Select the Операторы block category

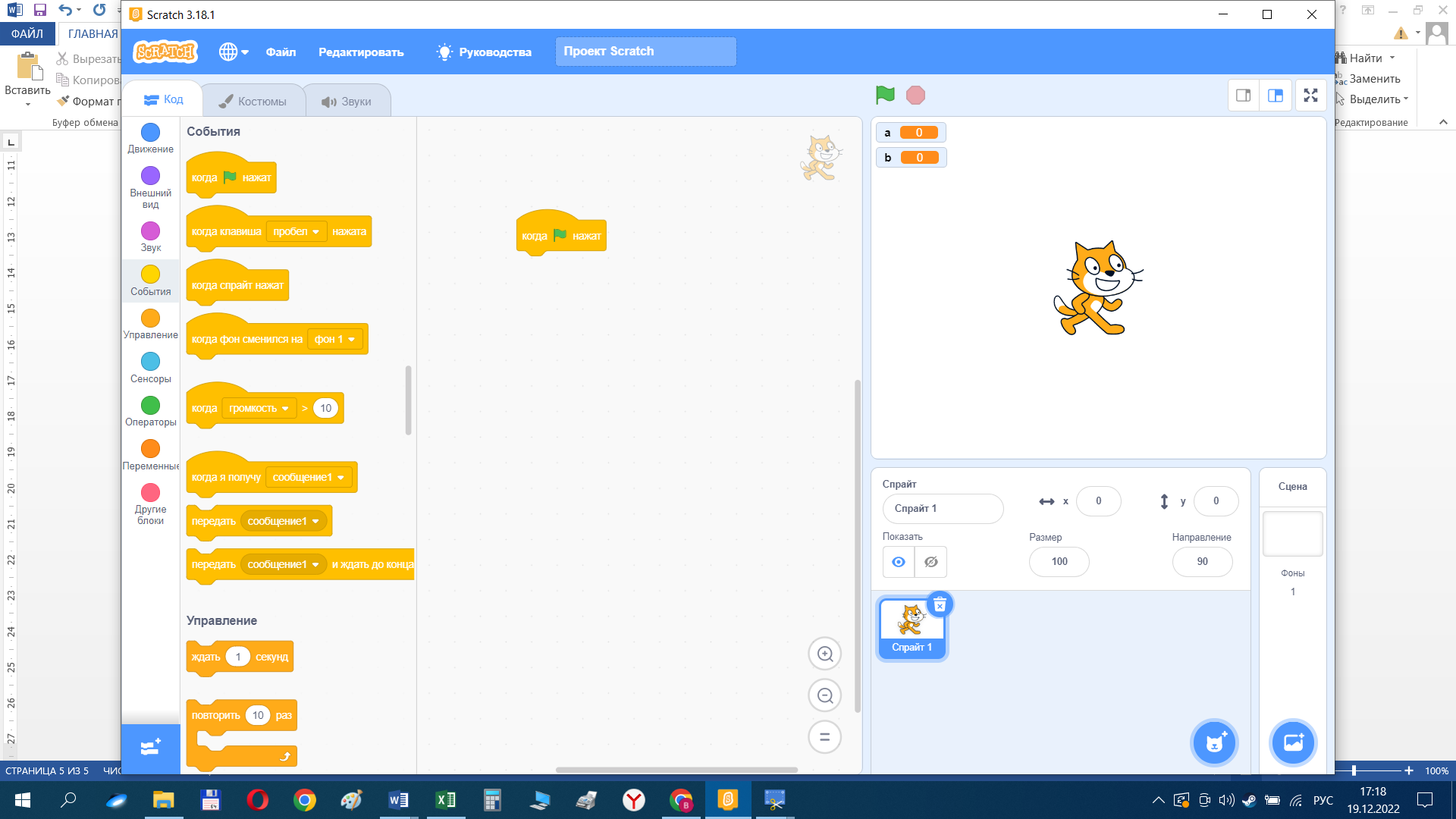click(150, 411)
